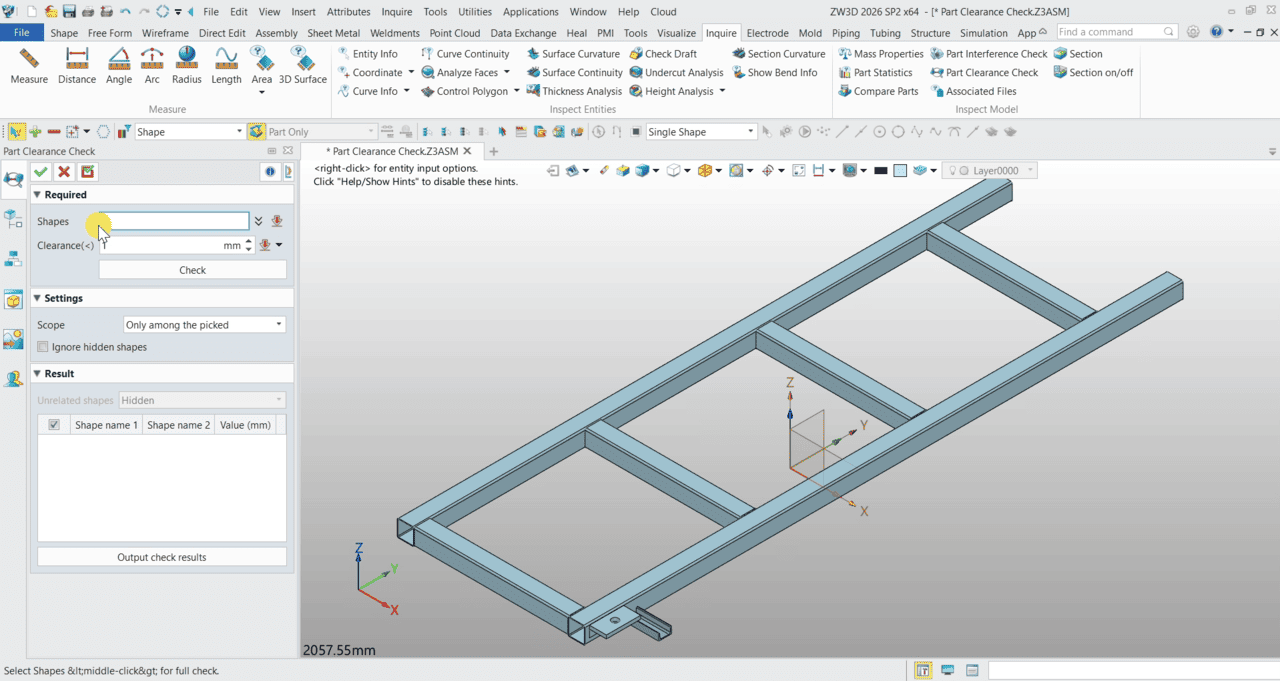Click Part Clearance Check ribbon command
1280x681 pixels.
(984, 73)
